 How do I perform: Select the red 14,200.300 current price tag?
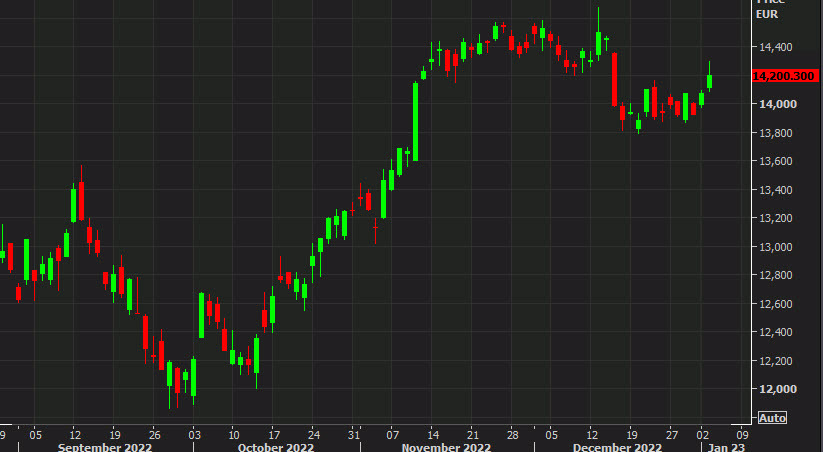(785, 76)
